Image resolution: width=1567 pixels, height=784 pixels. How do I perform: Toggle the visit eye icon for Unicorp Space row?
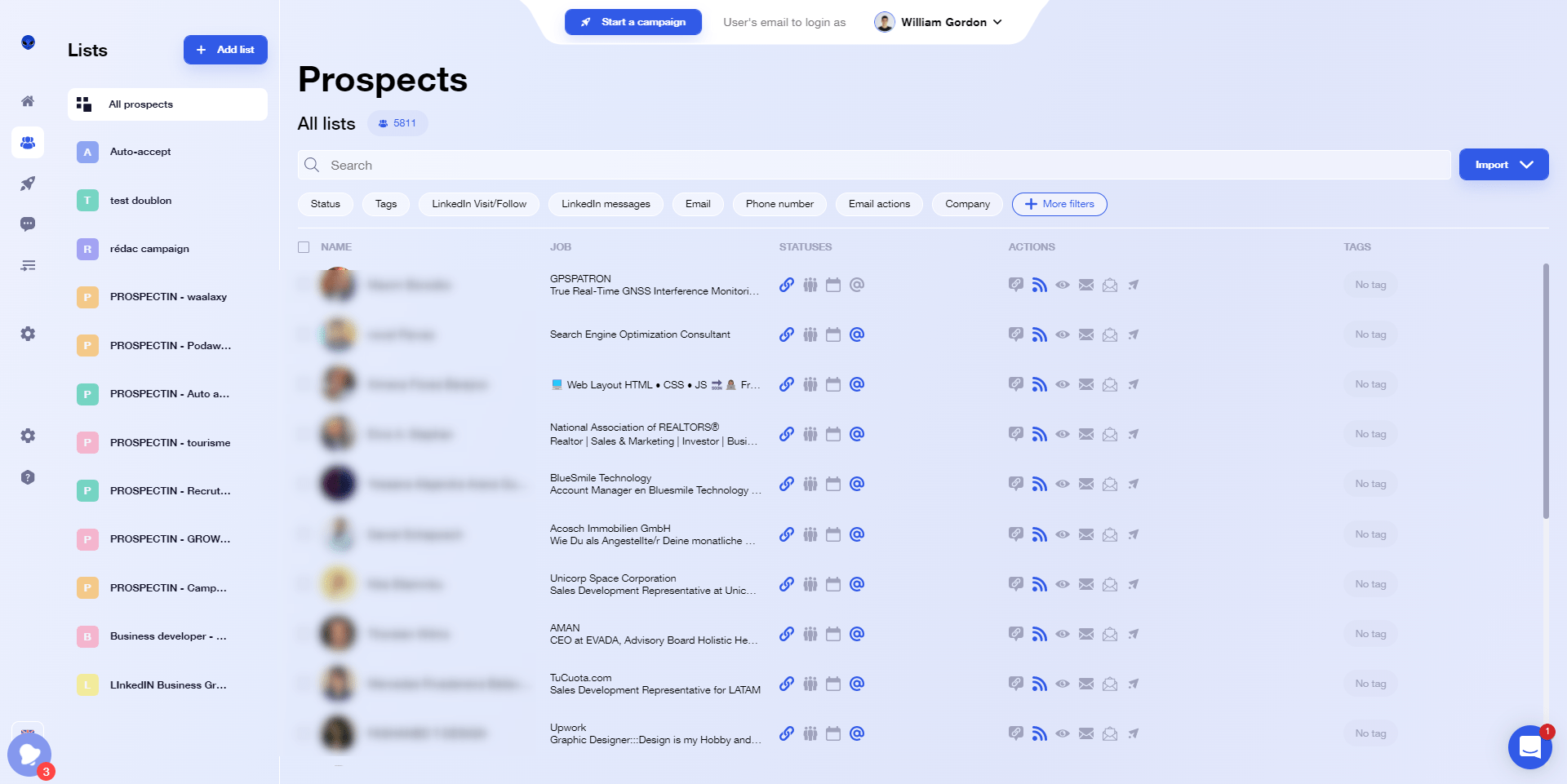[1063, 584]
